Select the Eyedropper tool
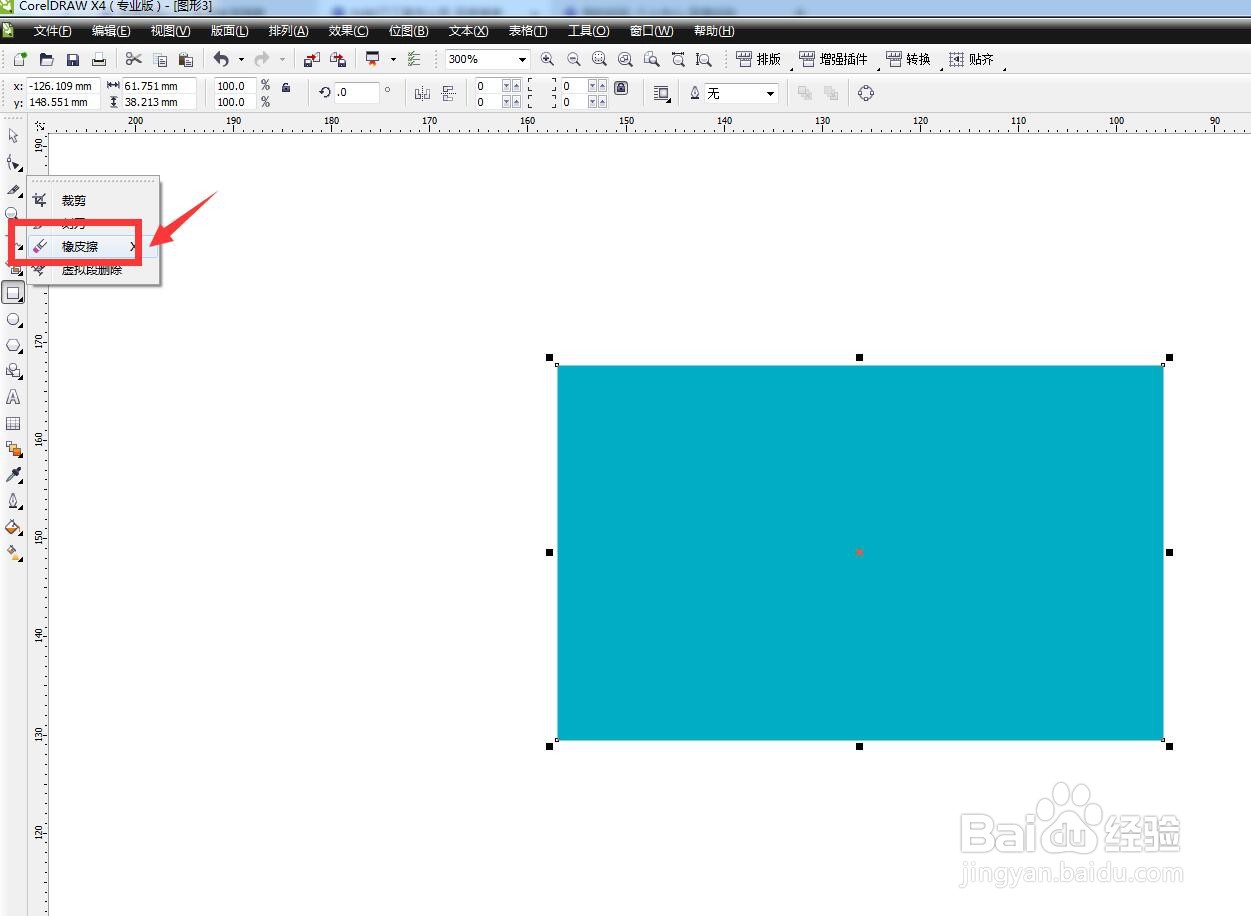This screenshot has height=916, width=1251. (x=13, y=475)
